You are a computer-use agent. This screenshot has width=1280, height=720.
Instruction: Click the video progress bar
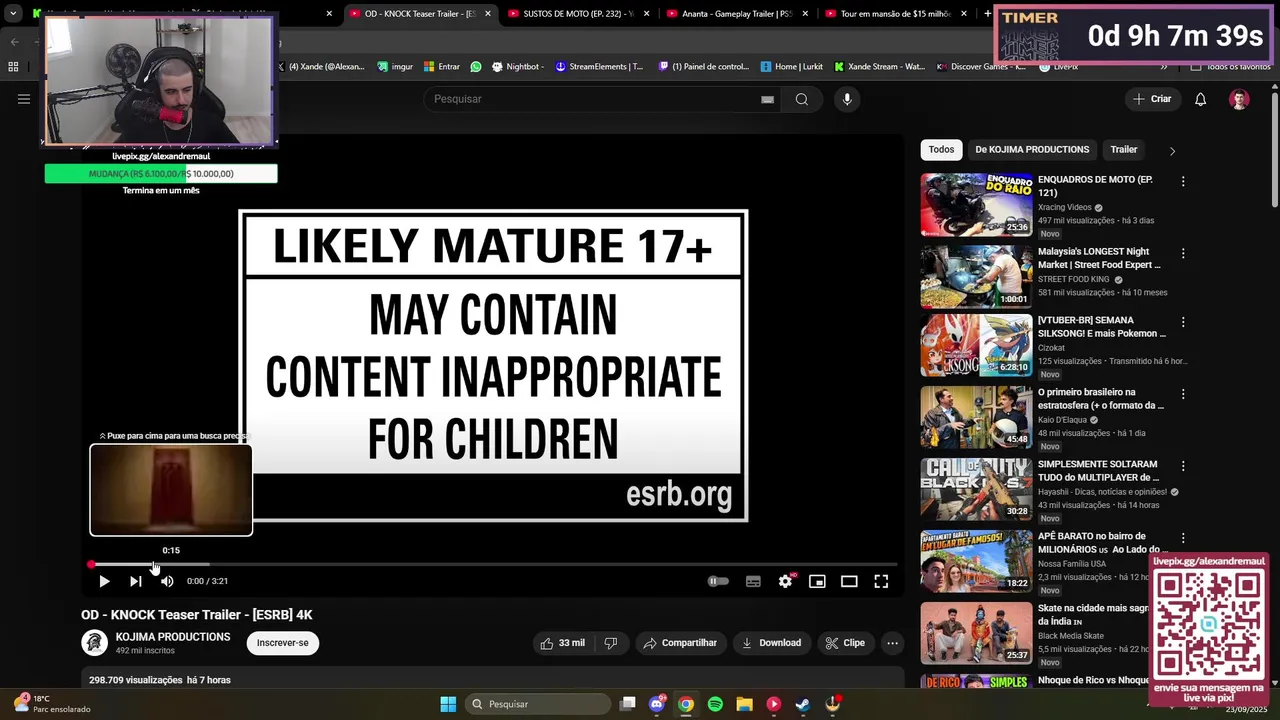coord(493,565)
